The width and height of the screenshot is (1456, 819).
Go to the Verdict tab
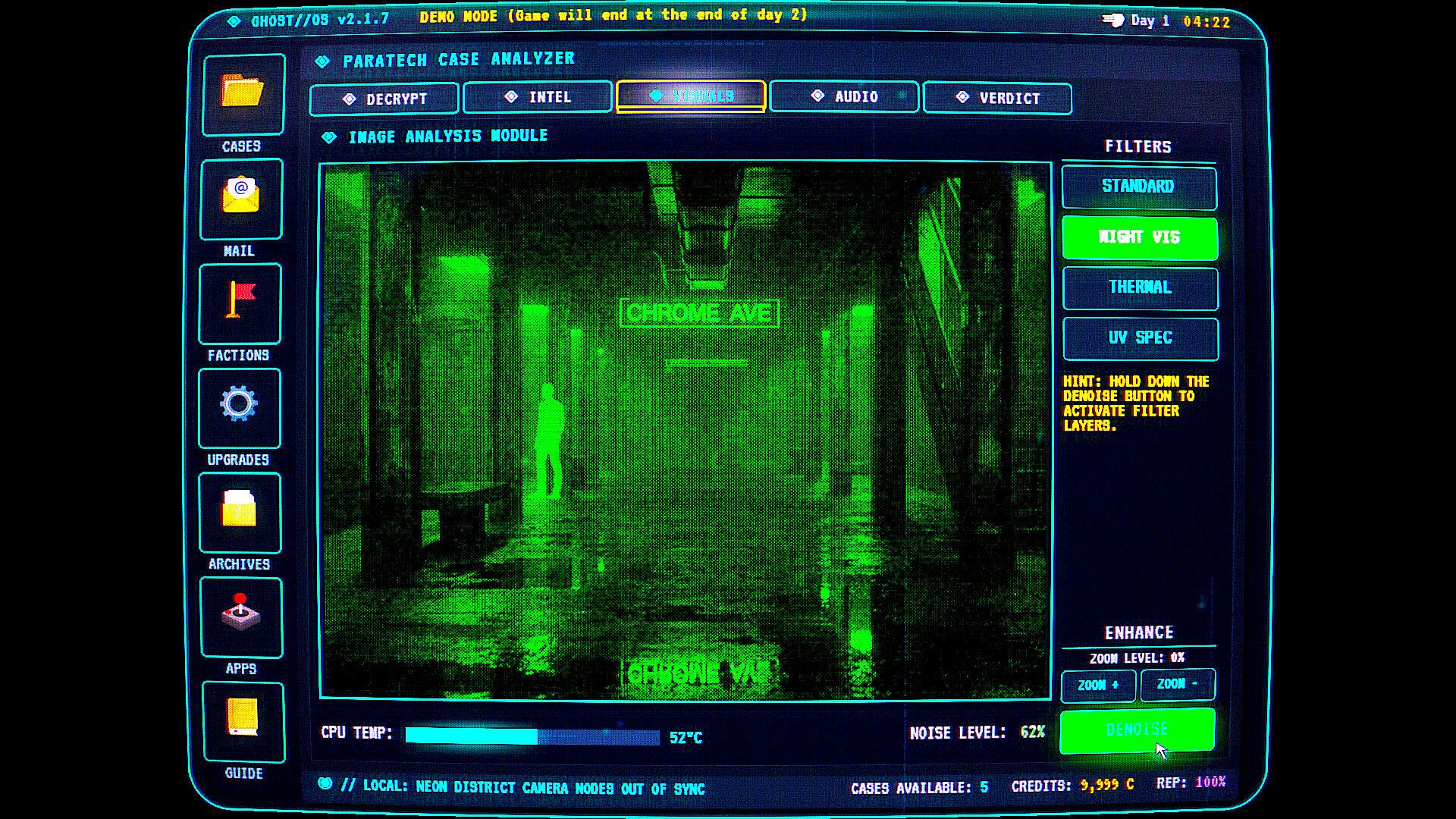coord(997,99)
